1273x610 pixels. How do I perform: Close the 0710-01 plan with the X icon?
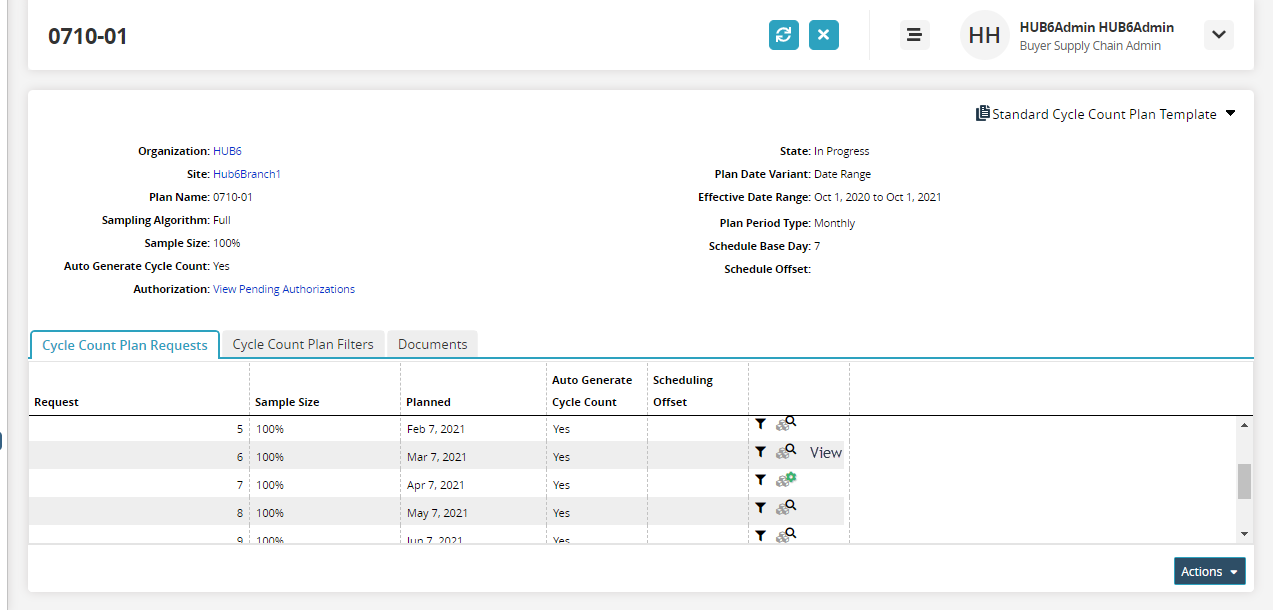coord(824,35)
